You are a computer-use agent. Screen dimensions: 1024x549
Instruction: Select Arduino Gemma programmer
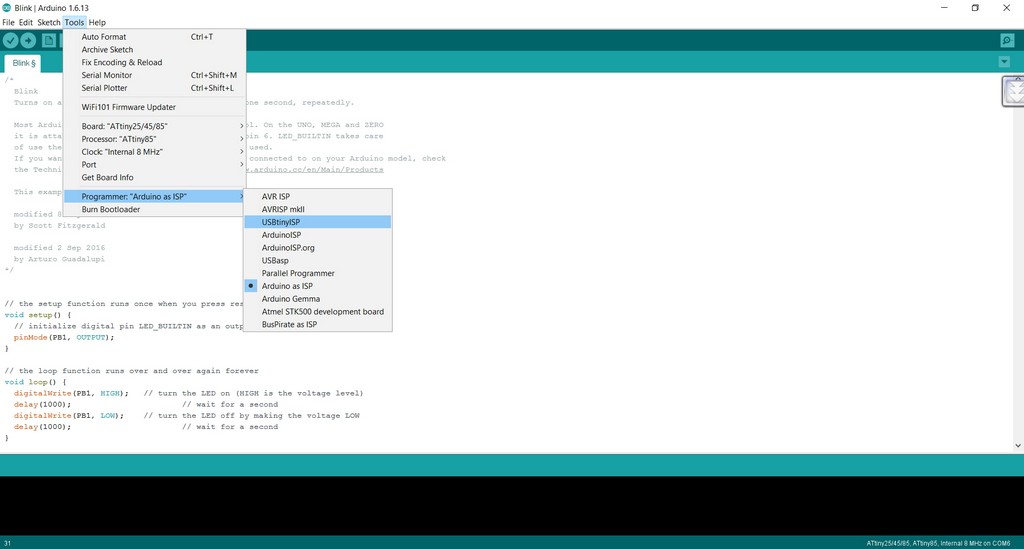click(317, 299)
